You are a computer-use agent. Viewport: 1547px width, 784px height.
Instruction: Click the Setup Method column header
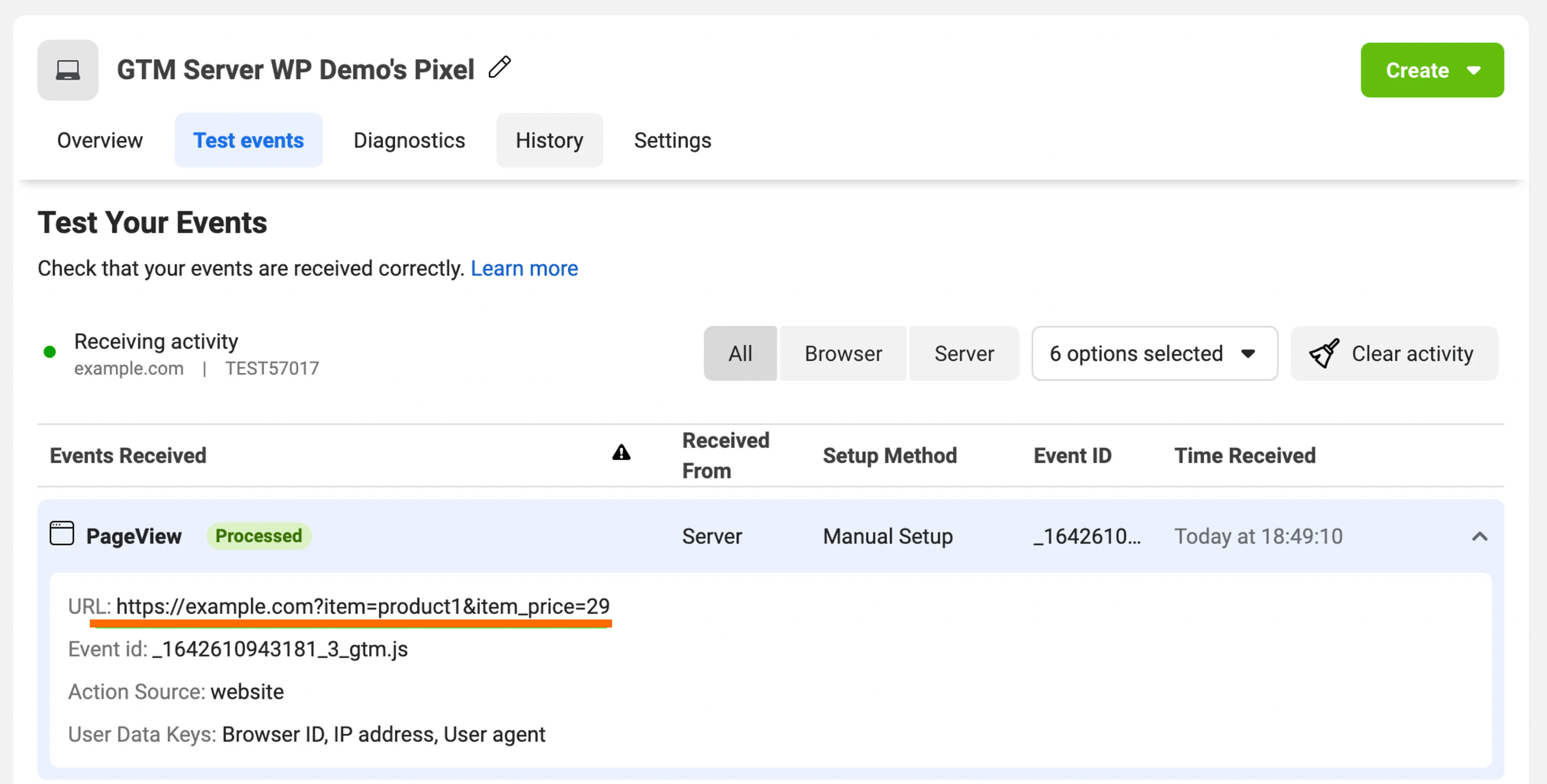pyautogui.click(x=889, y=455)
